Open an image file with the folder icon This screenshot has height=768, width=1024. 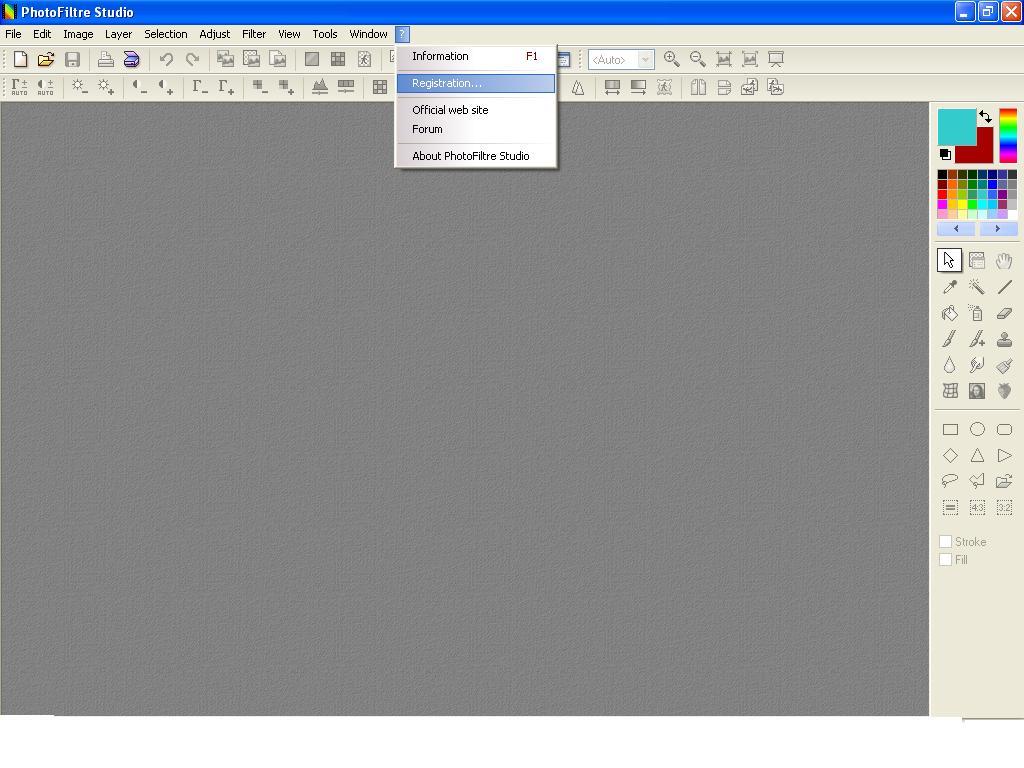(x=46, y=59)
